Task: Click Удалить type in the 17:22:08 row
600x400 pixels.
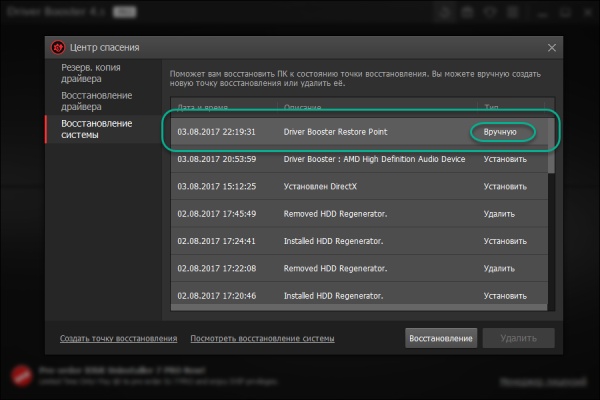Action: point(499,268)
